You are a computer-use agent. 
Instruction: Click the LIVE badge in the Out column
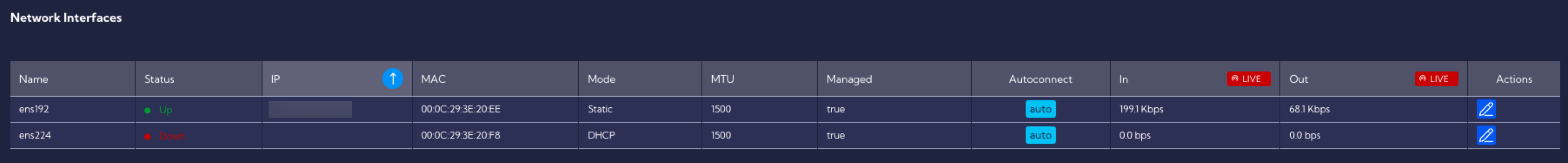point(1436,79)
